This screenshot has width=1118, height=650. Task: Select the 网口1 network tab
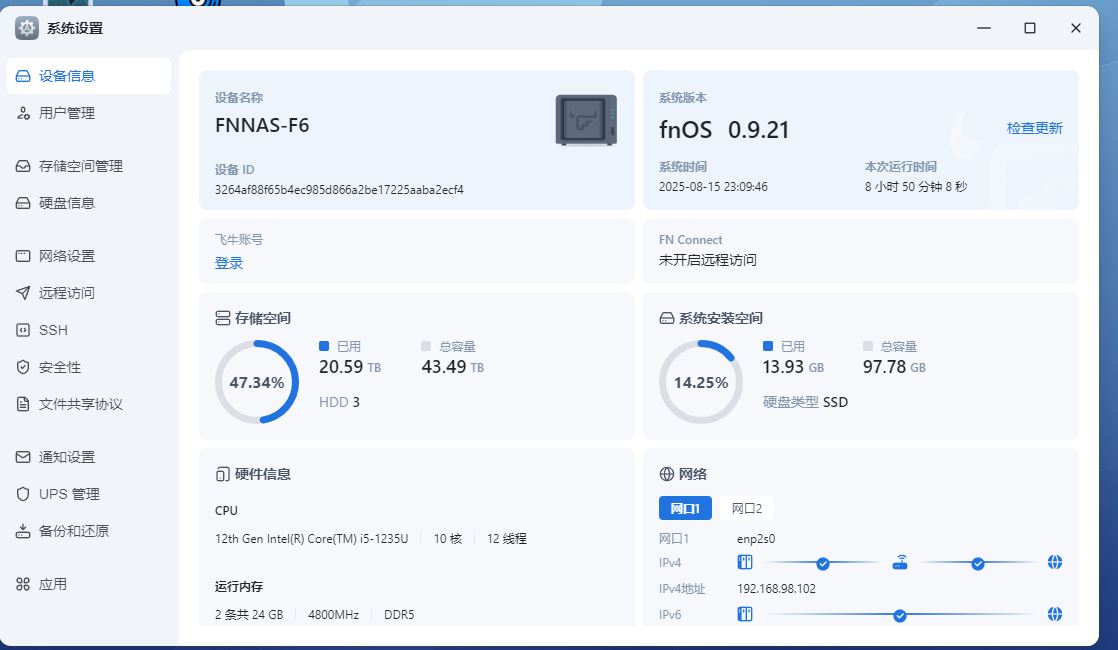click(x=685, y=508)
